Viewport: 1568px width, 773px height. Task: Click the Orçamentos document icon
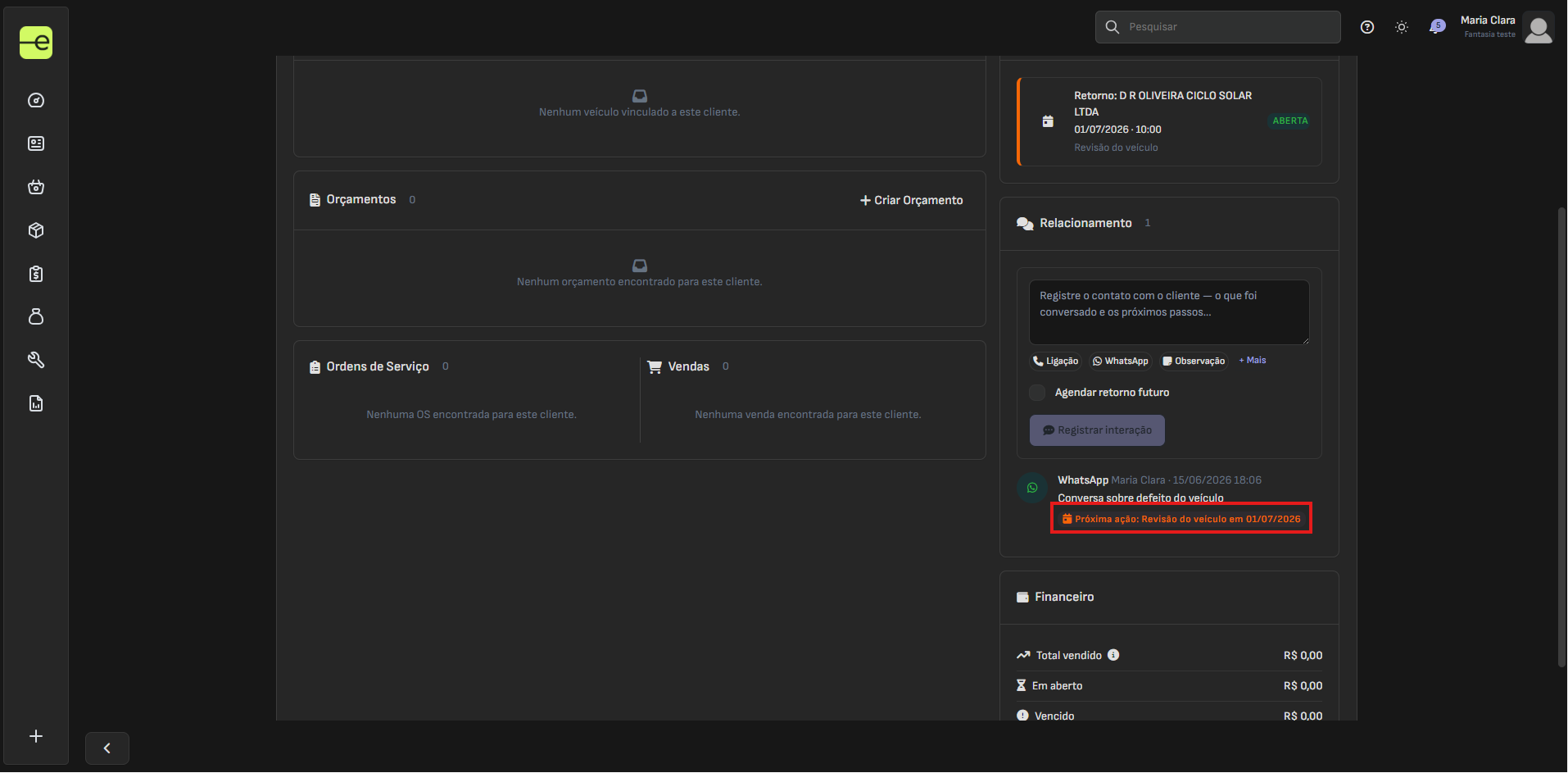pyautogui.click(x=315, y=200)
